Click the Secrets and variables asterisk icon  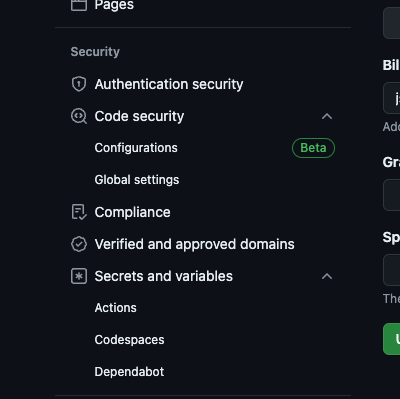click(x=79, y=276)
